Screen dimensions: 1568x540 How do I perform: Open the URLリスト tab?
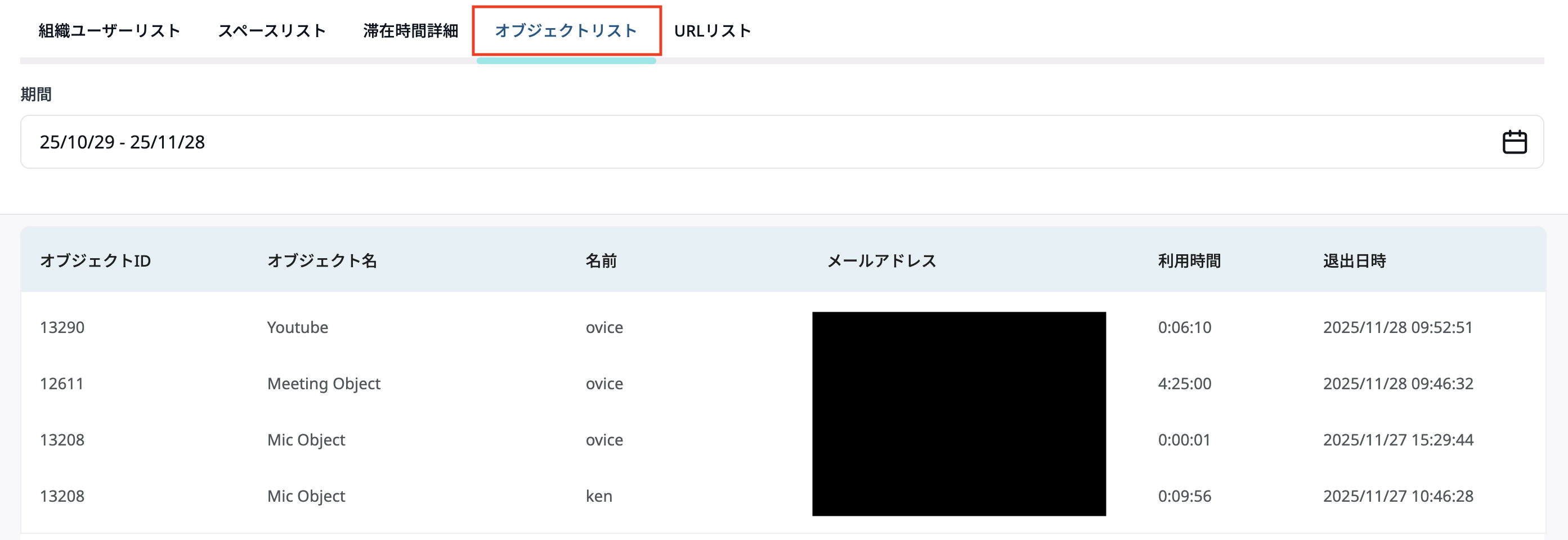click(x=712, y=30)
